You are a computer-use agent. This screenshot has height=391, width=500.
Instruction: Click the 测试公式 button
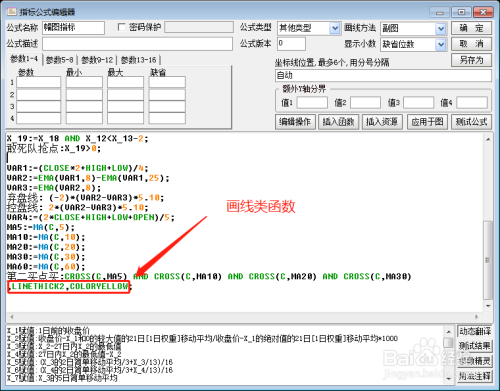pos(471,122)
